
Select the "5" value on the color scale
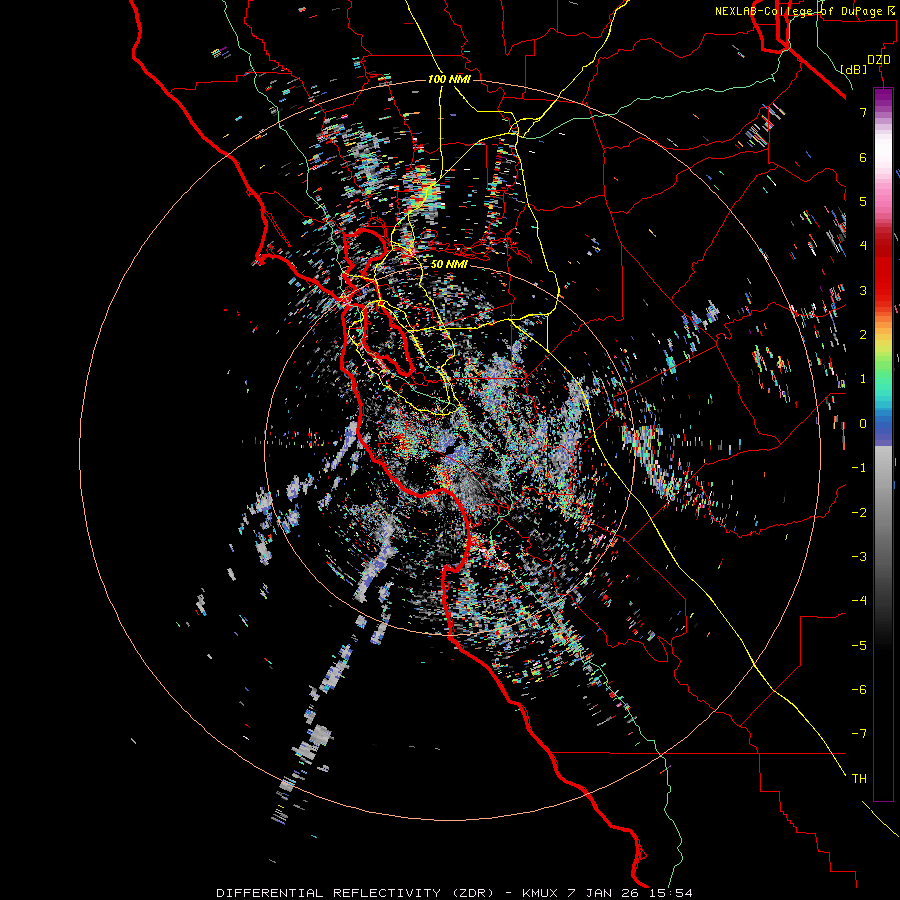(863, 201)
